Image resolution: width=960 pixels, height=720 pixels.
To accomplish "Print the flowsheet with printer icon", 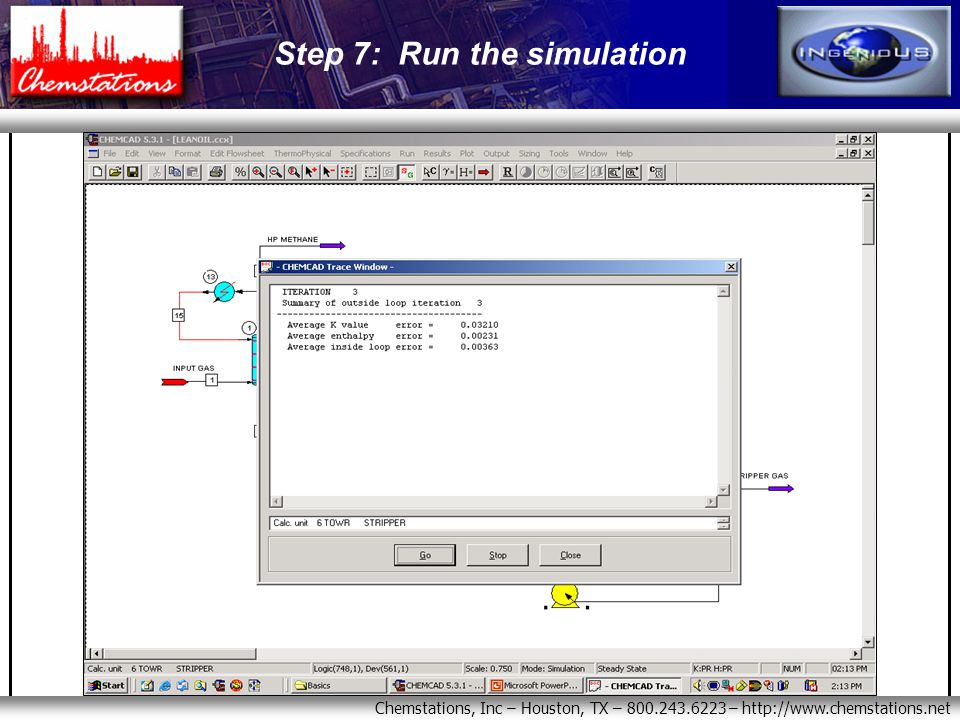I will click(x=216, y=172).
